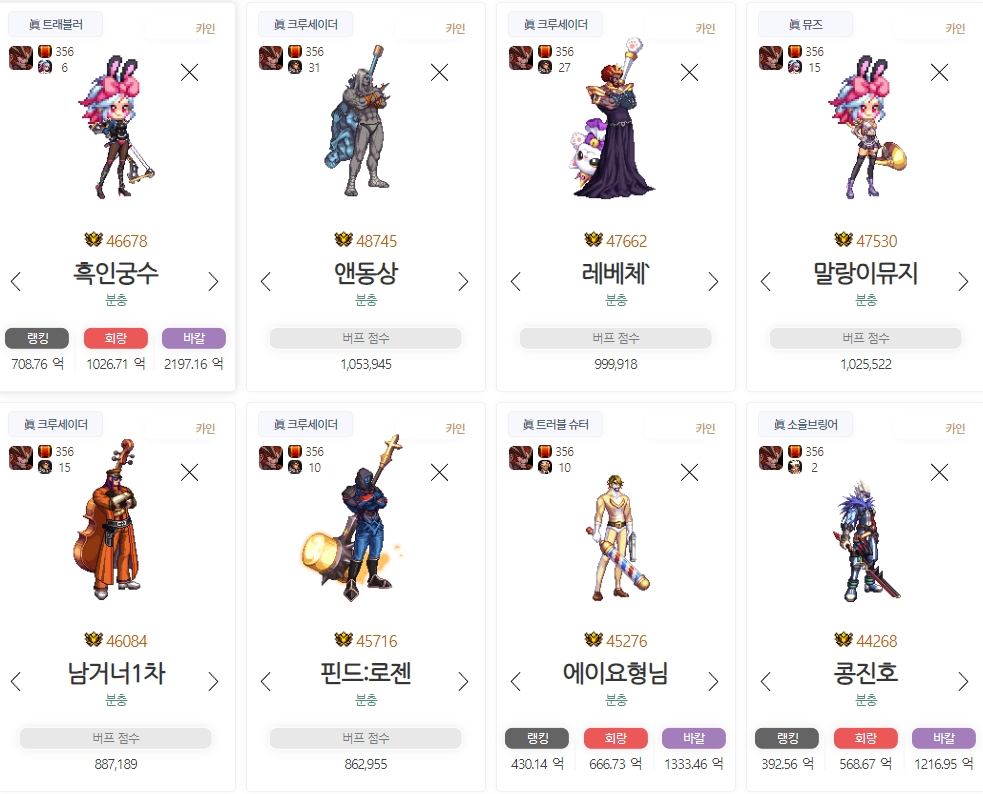Click the 356 level icon on 말랑이뮤지 card
983x794 pixels.
795,51
